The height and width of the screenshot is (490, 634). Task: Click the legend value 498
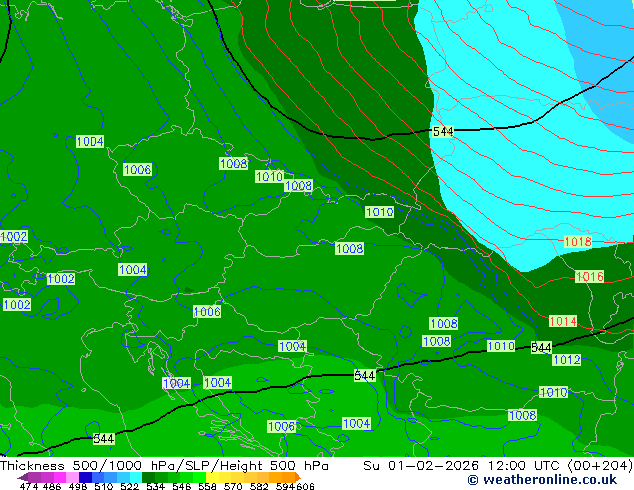78,486
